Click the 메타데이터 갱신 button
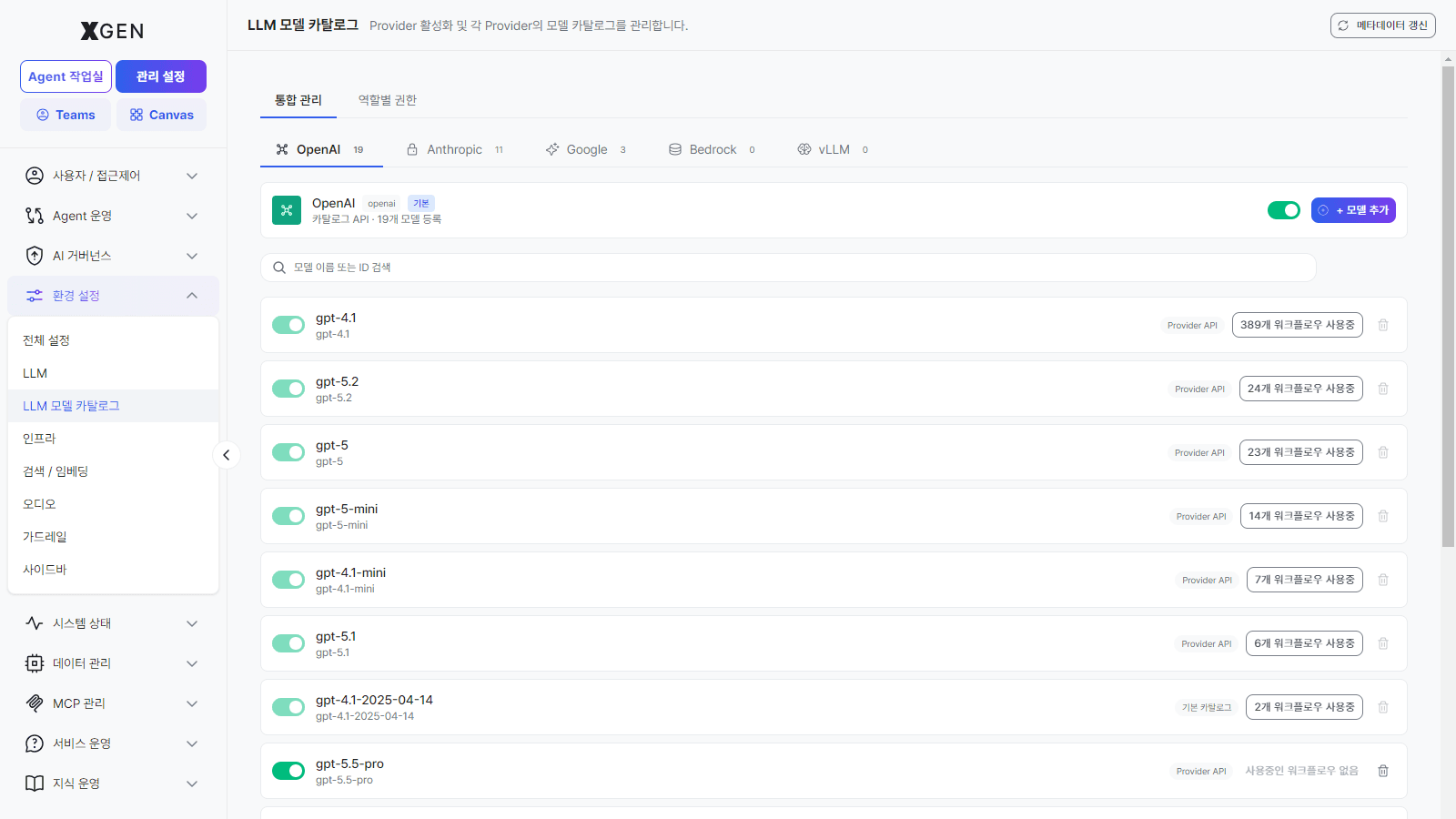 point(1383,25)
